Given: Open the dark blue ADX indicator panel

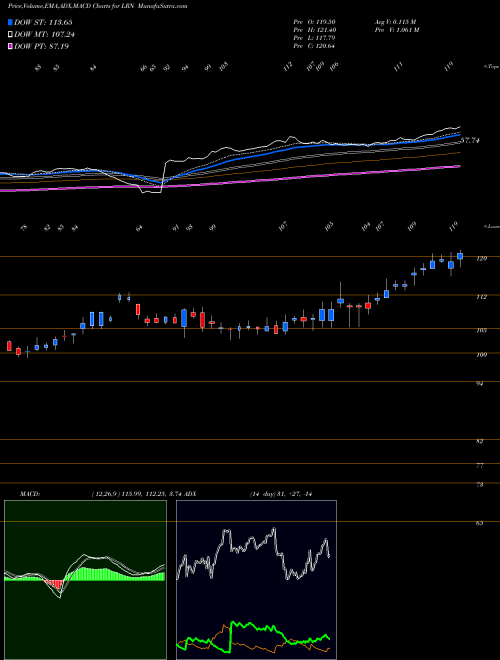Looking at the screenshot, I should pyautogui.click(x=256, y=580).
